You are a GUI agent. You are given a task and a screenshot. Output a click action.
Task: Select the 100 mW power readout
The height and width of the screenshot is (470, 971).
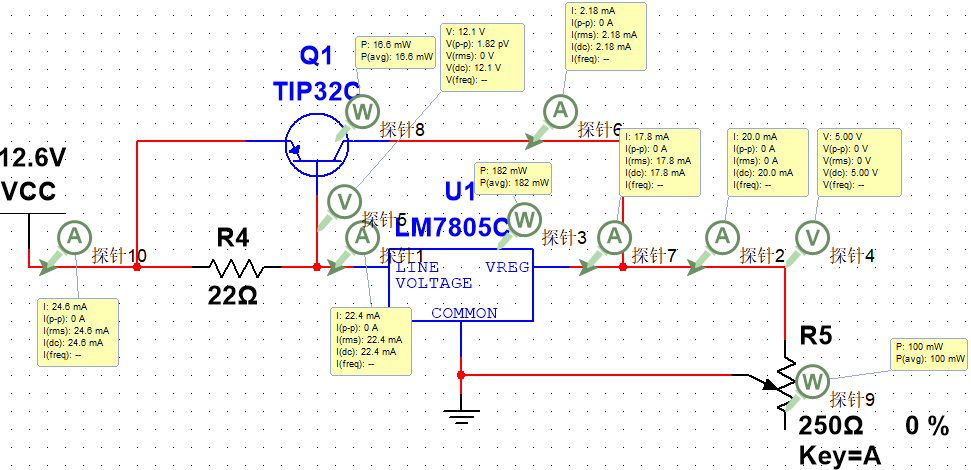pyautogui.click(x=930, y=354)
